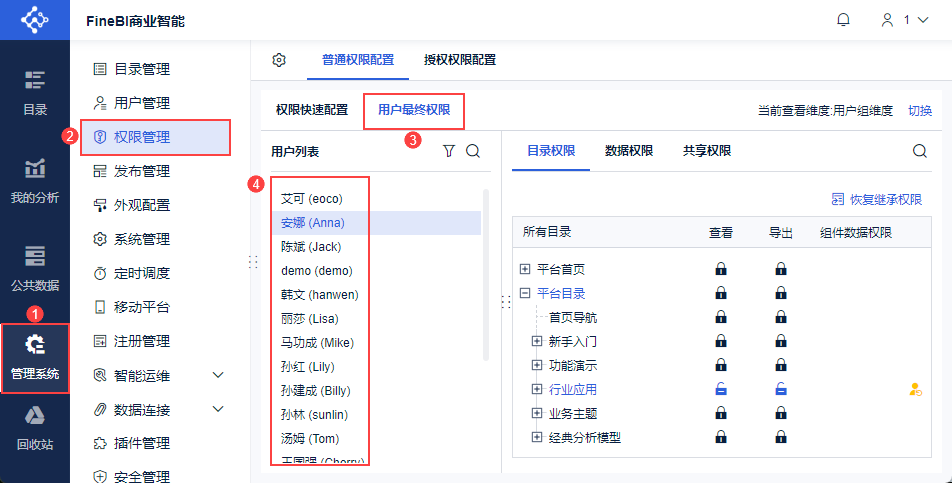
Task: Expand the 智能运维 menu chevron
Action: click(x=219, y=375)
